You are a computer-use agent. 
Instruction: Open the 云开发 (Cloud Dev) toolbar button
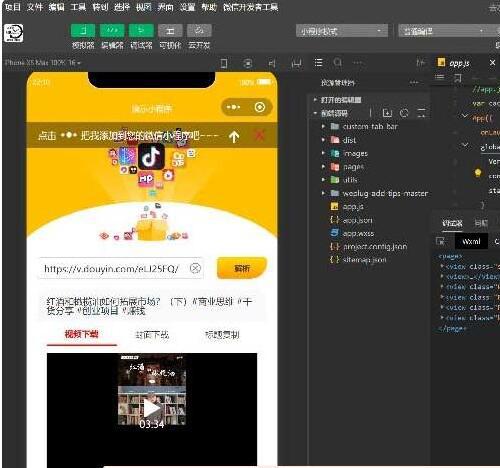[x=199, y=31]
